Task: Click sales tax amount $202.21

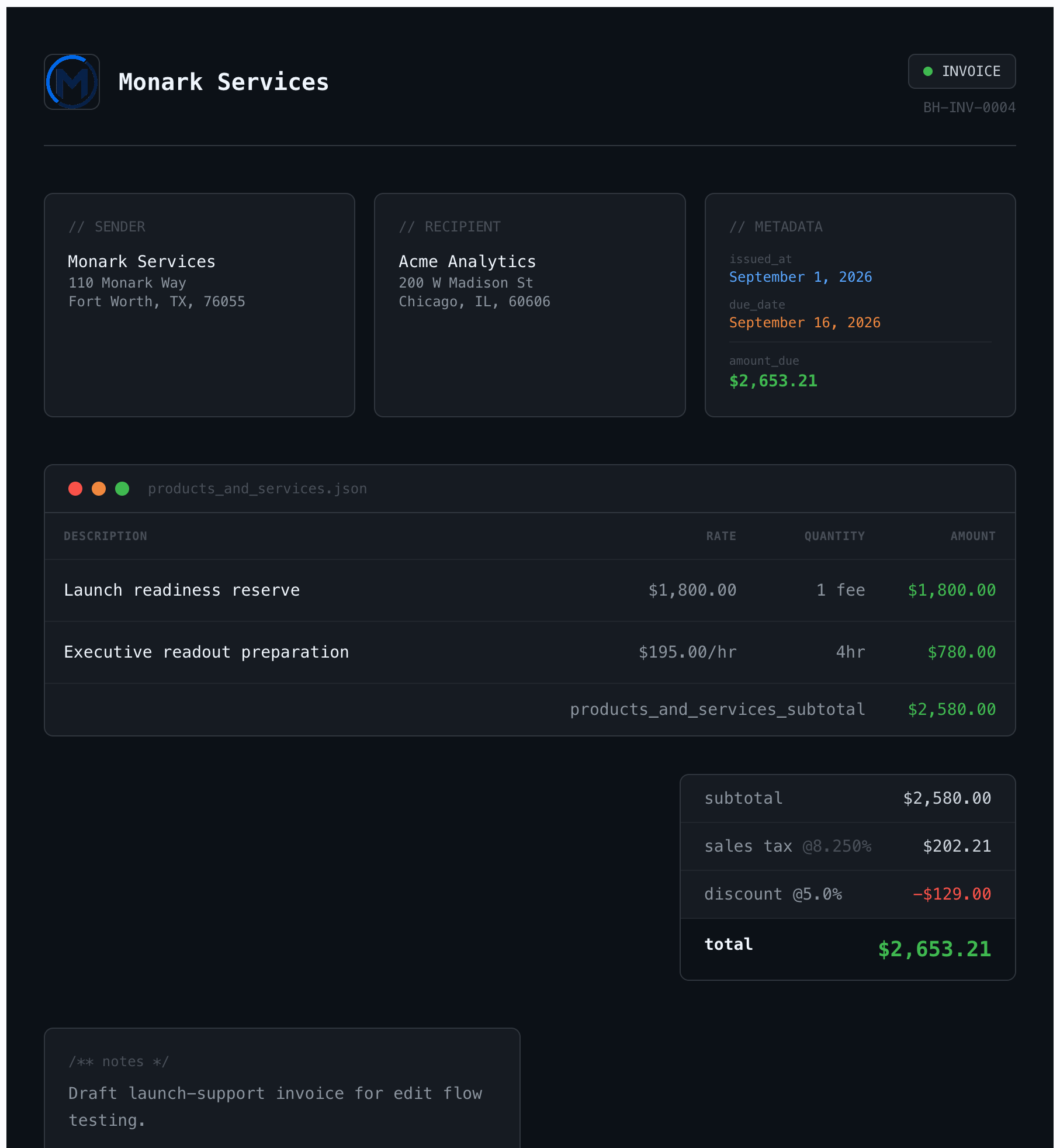Action: click(957, 846)
